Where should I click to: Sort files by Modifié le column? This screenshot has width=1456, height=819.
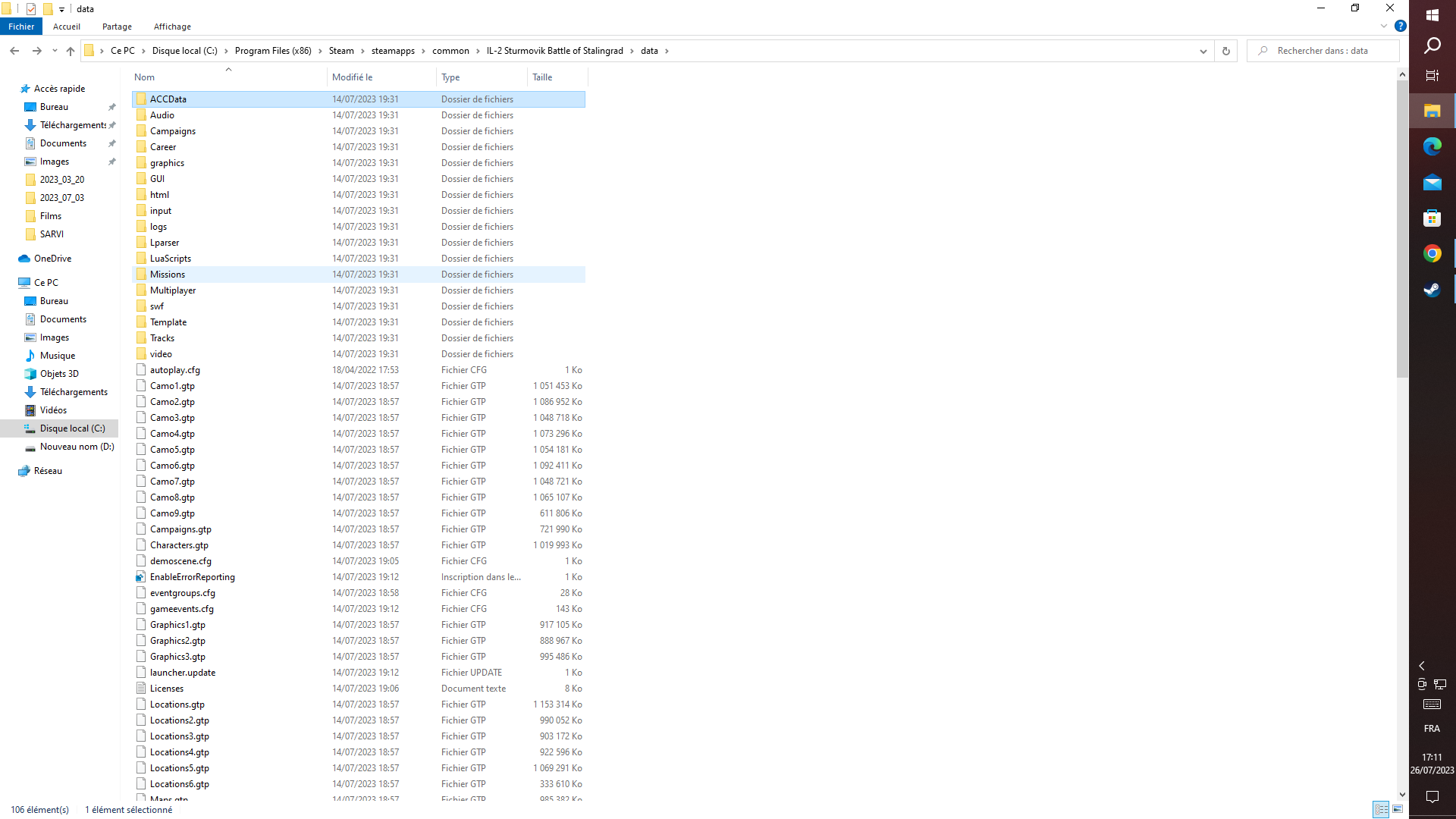click(381, 77)
